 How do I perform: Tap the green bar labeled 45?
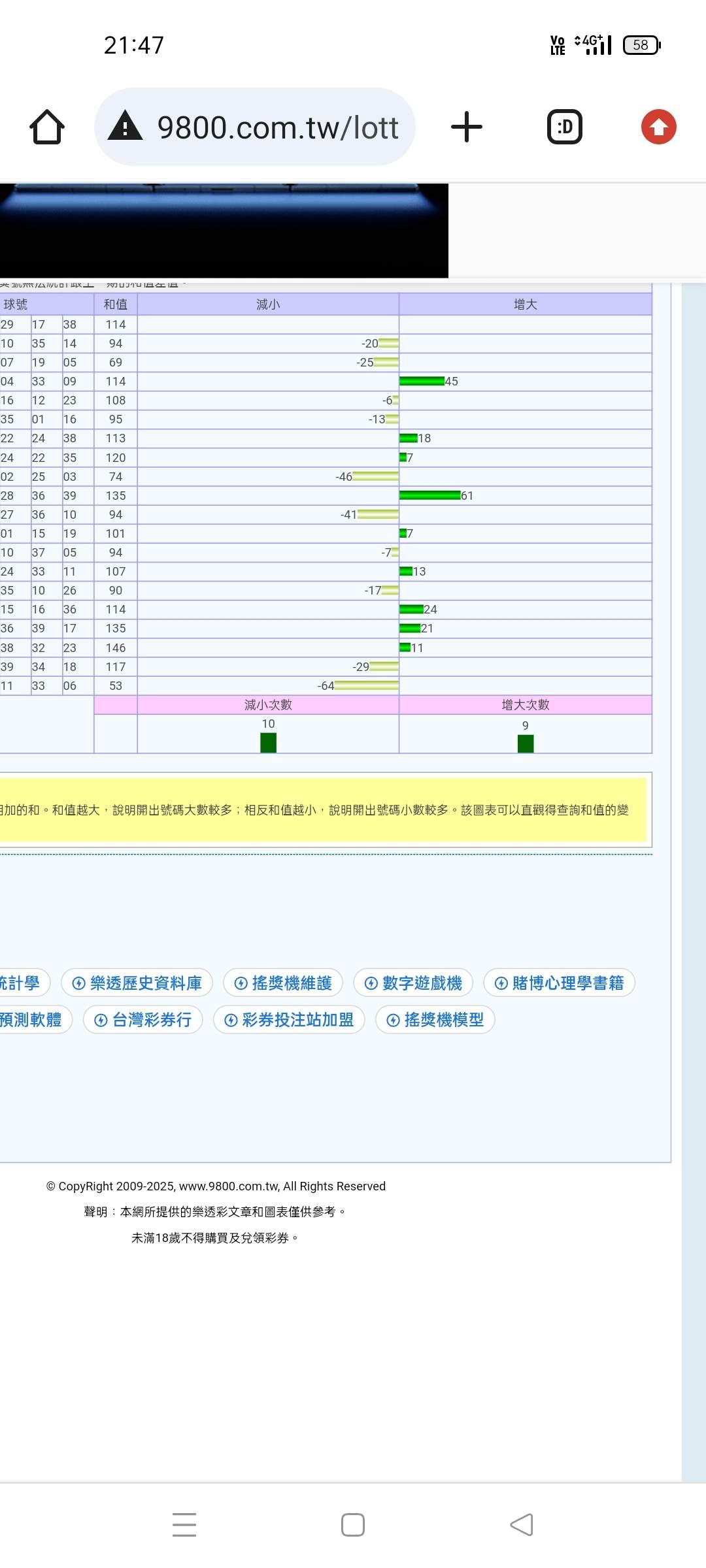(422, 381)
